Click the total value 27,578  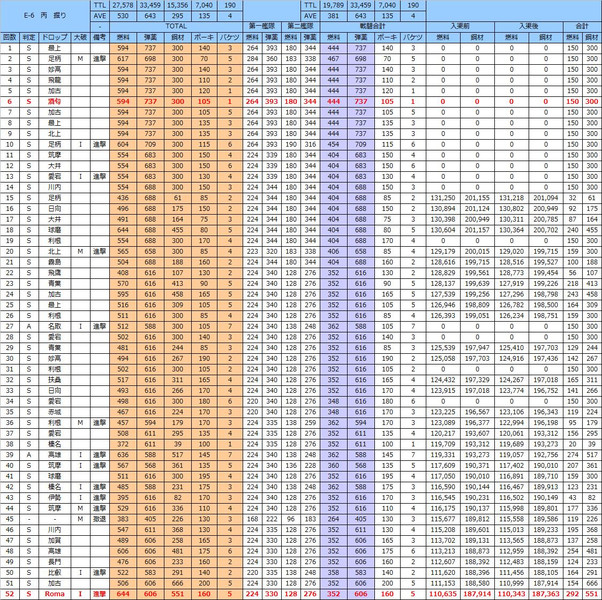(123, 5)
